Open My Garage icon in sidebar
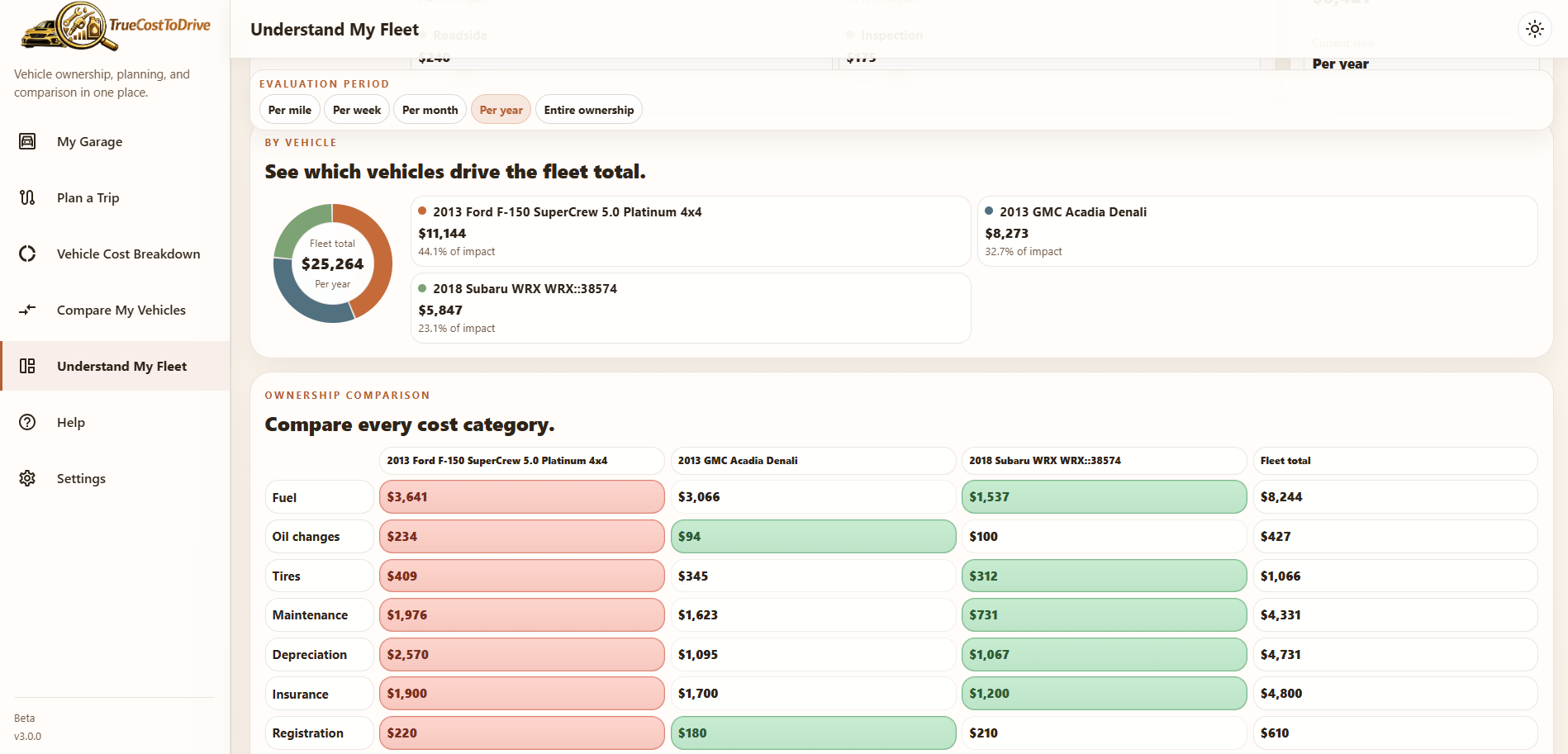1568x754 pixels. click(x=27, y=141)
